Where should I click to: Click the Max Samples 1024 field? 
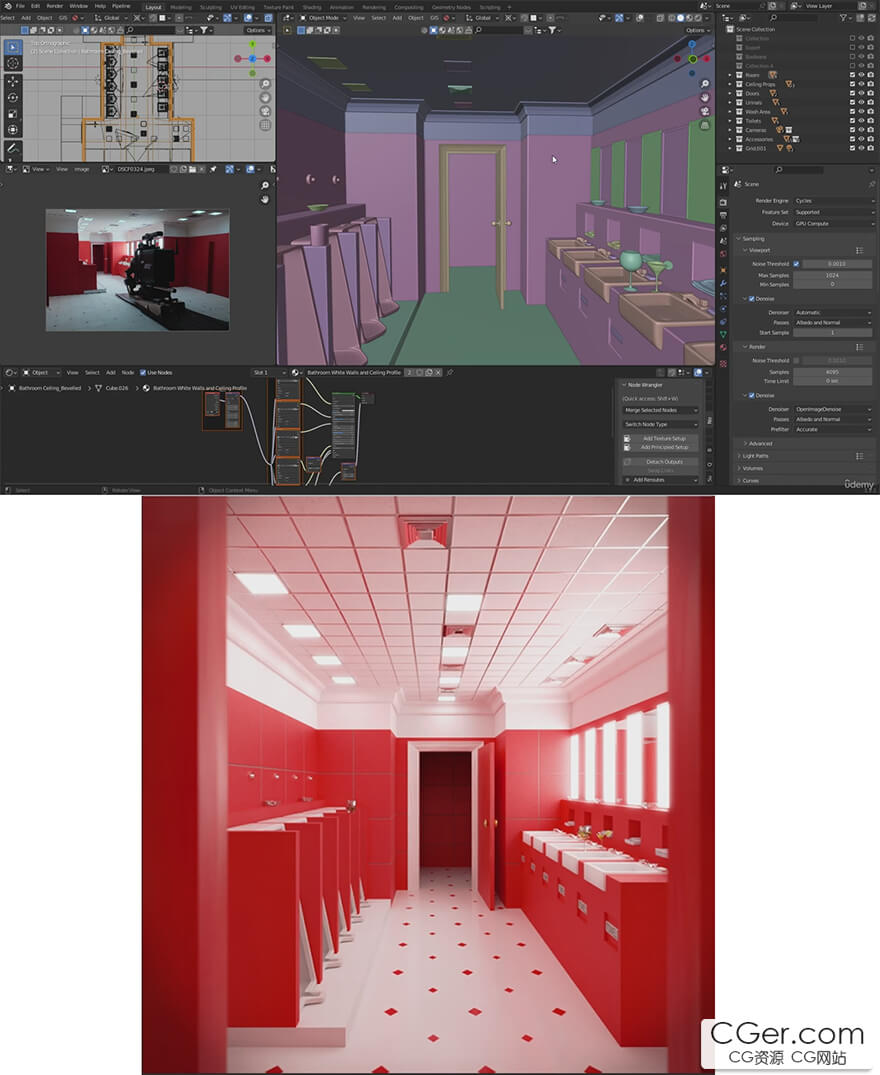(x=832, y=275)
